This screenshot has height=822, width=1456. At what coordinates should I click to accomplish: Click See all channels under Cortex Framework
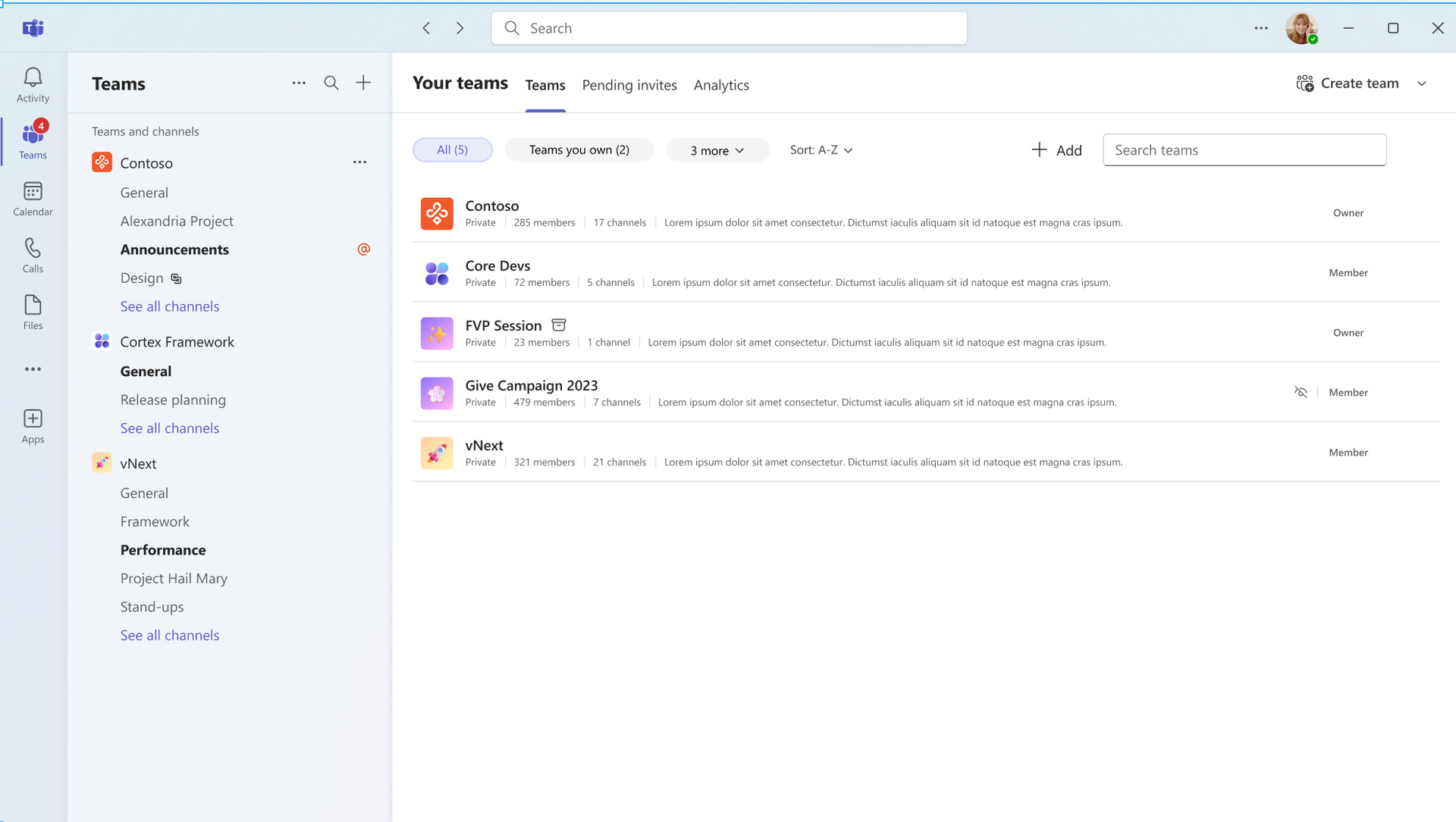170,428
